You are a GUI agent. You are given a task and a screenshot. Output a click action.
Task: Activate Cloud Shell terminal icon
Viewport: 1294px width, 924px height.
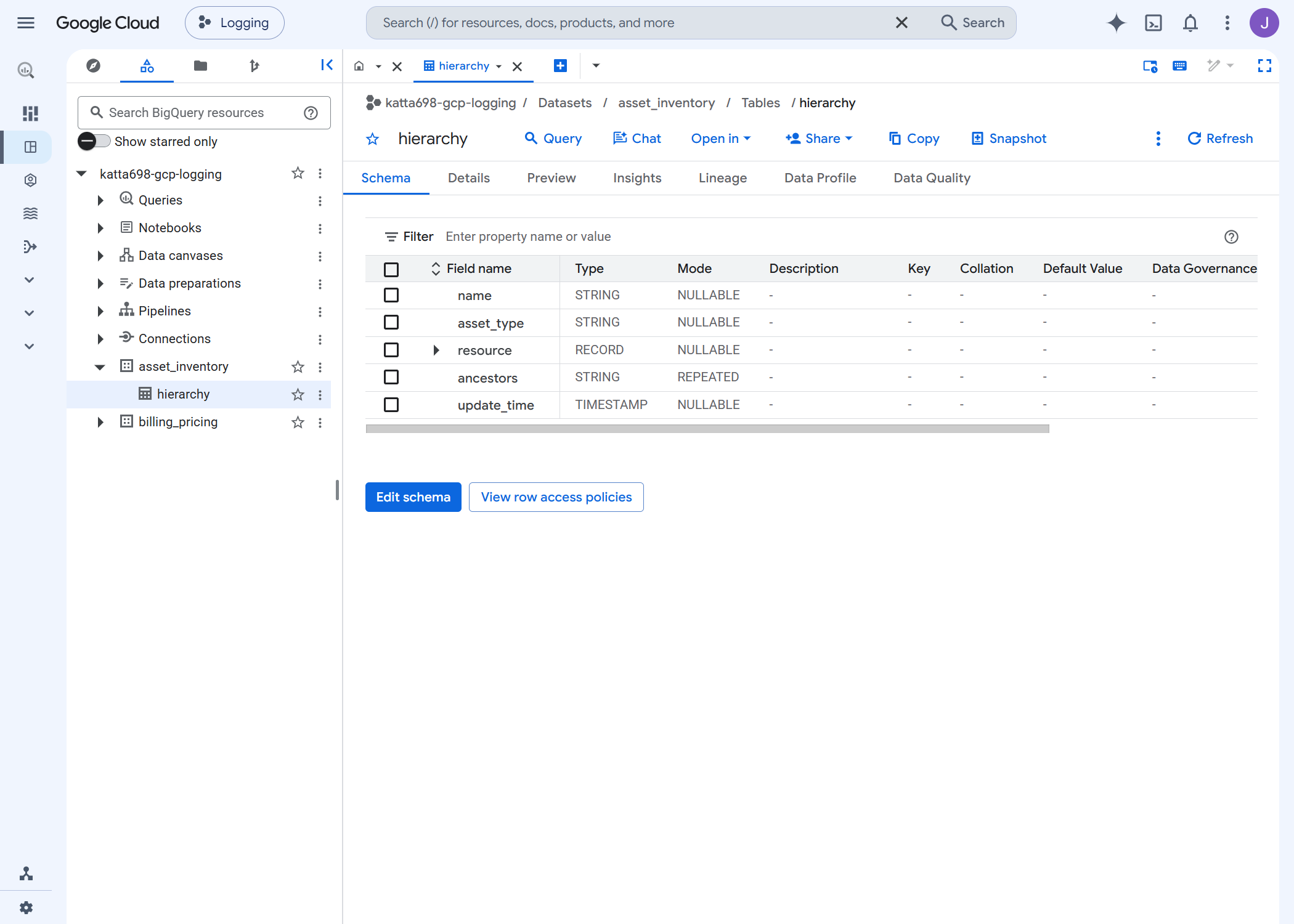1153,23
